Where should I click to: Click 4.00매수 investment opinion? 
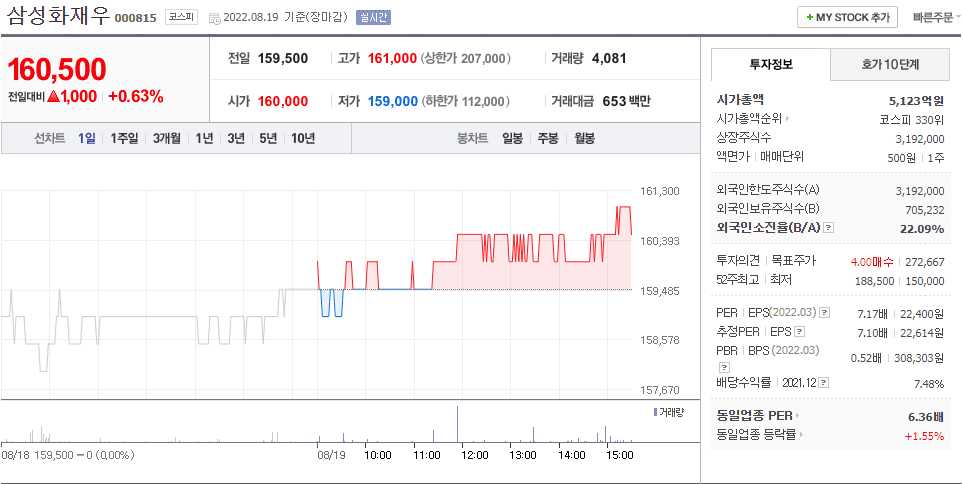pyautogui.click(x=872, y=262)
